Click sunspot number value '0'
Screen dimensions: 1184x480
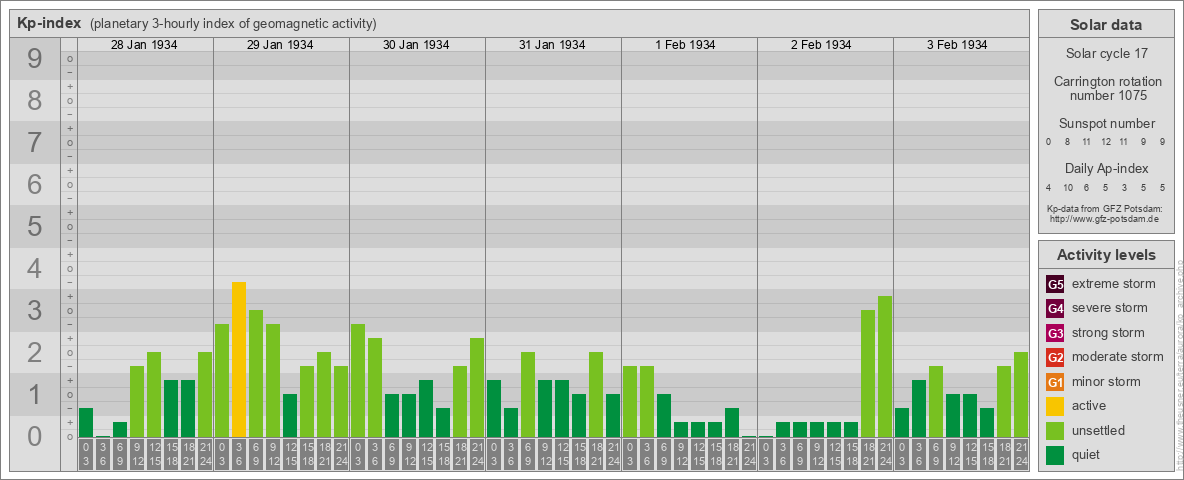click(x=1048, y=141)
